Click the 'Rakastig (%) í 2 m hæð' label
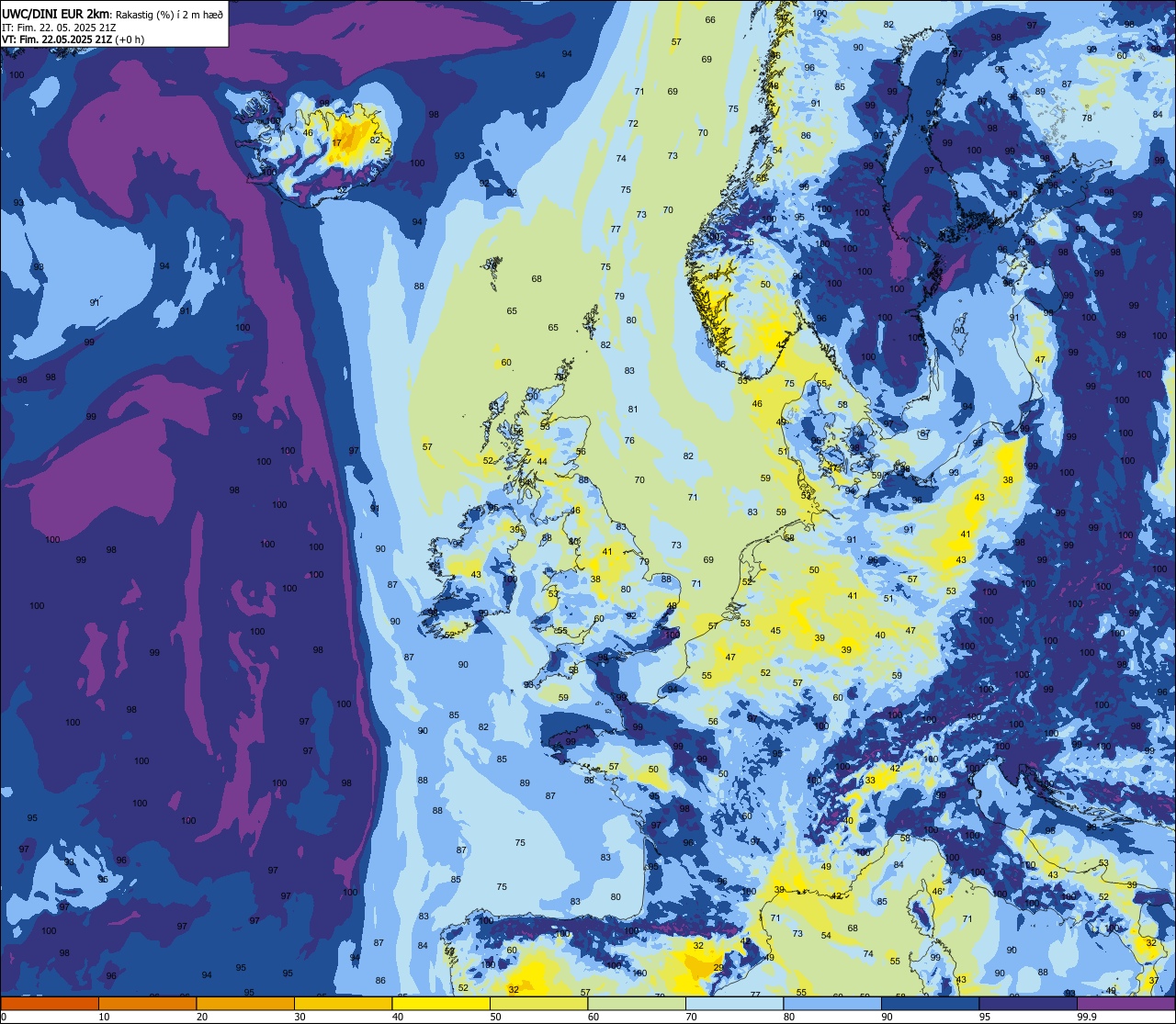Viewport: 1176px width, 1024px height. coord(170,14)
